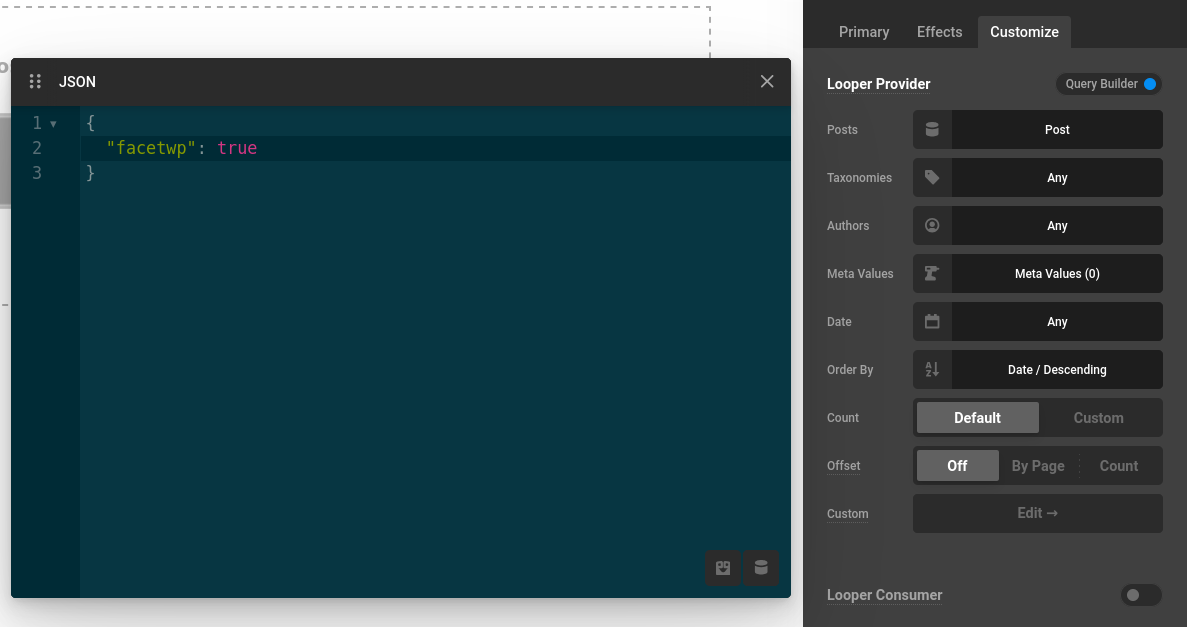Close the JSON editor panel
The height and width of the screenshot is (627, 1187).
pos(767,82)
